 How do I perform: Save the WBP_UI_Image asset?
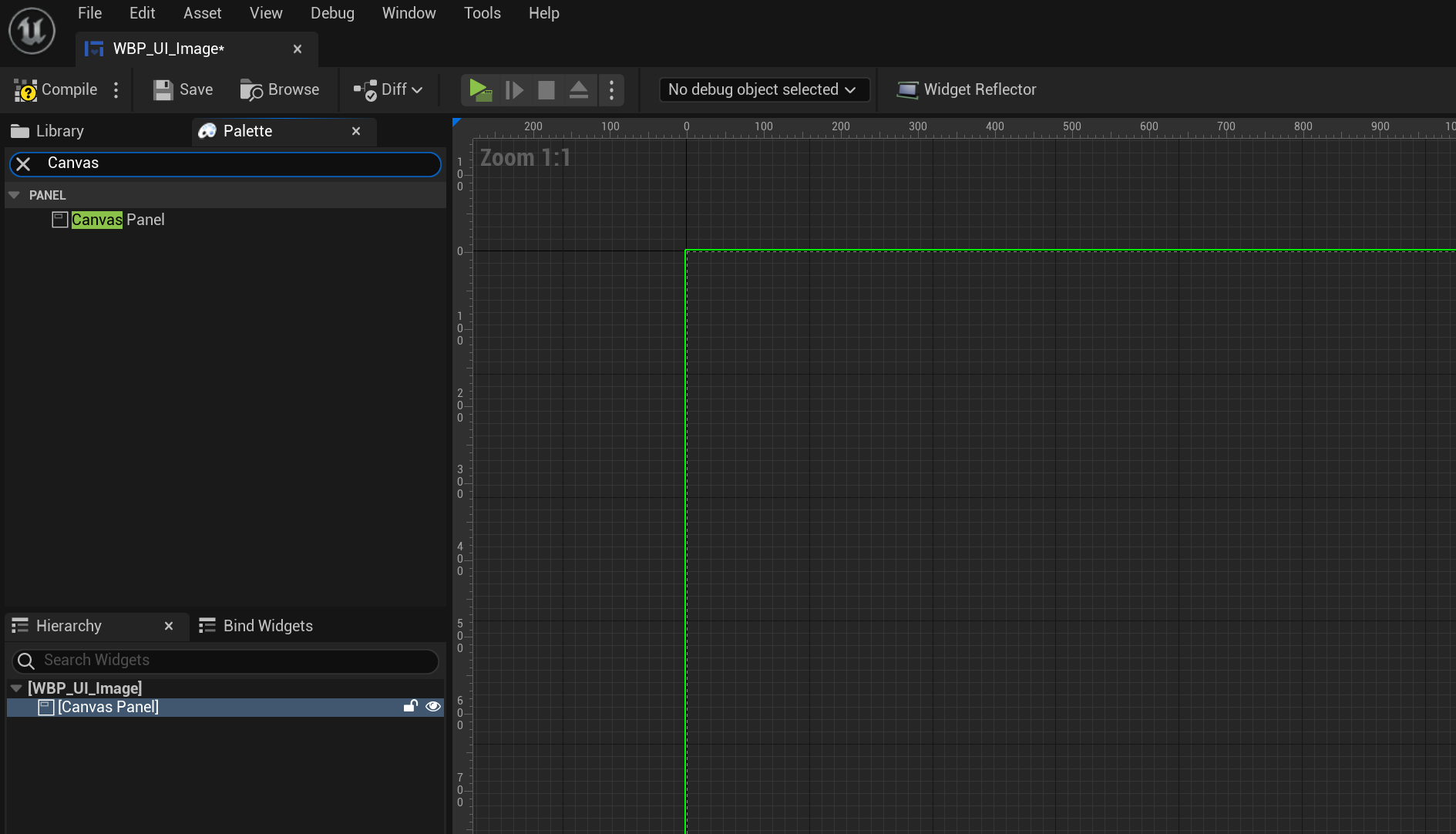point(183,89)
